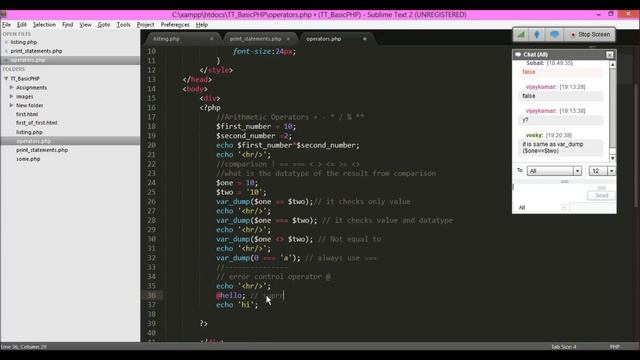Click line number 36 in the gutter
This screenshot has width=640, height=360.
click(151, 296)
